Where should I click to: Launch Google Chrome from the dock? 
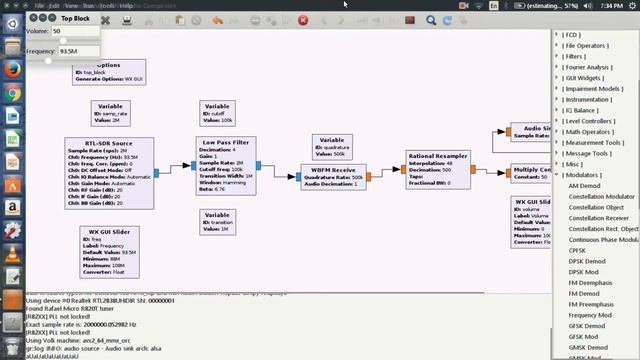(13, 93)
